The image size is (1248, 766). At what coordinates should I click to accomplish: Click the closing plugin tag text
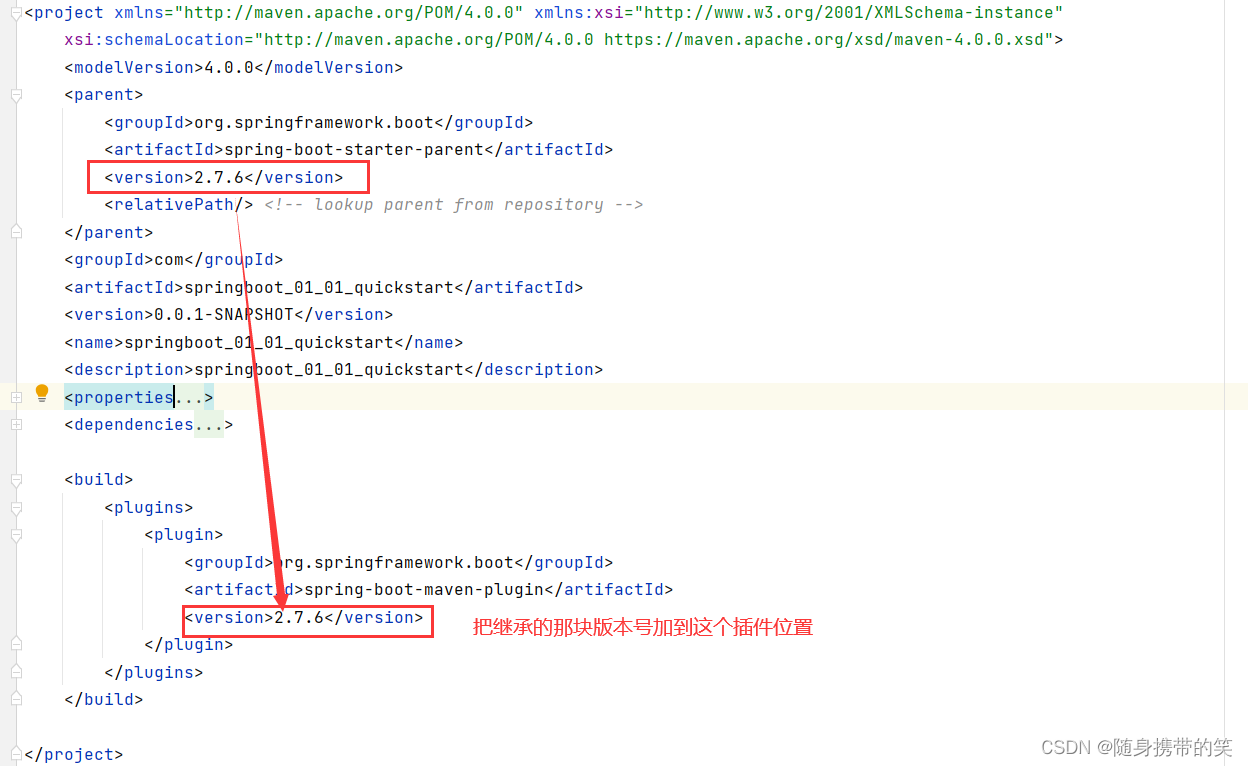[189, 644]
